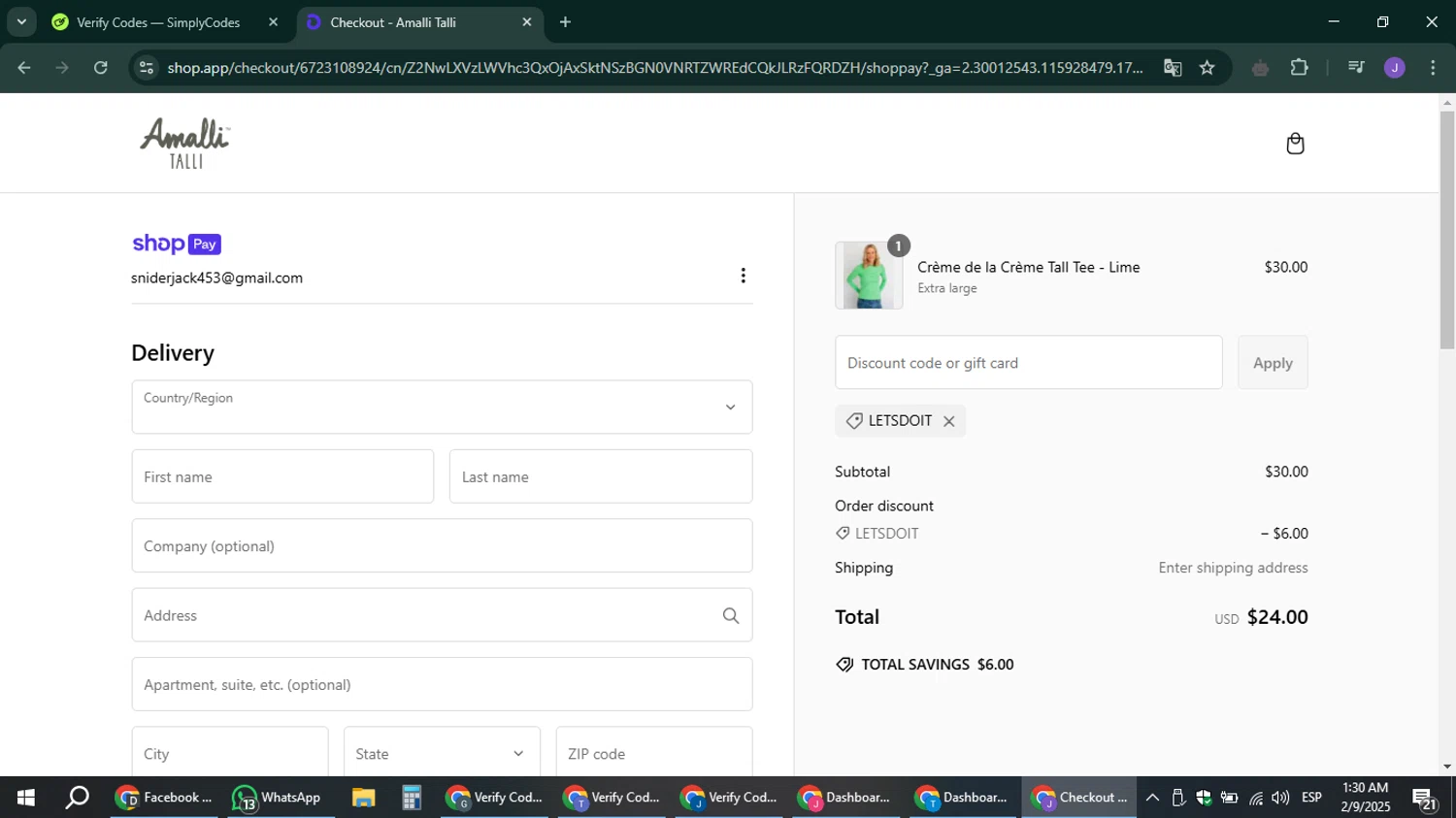Screen dimensions: 1456x818
Task: Click the Apply discount button
Action: pos(1273,363)
